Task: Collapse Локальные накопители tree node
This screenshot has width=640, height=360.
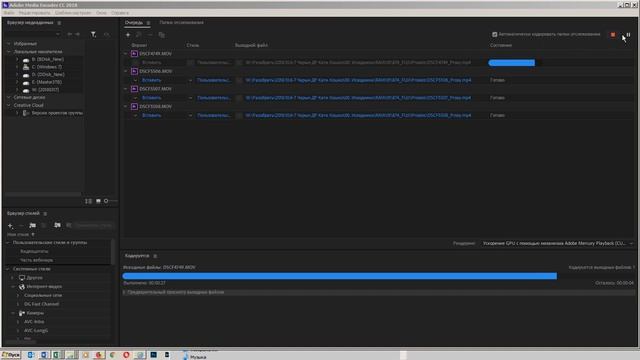Action: pyautogui.click(x=9, y=52)
